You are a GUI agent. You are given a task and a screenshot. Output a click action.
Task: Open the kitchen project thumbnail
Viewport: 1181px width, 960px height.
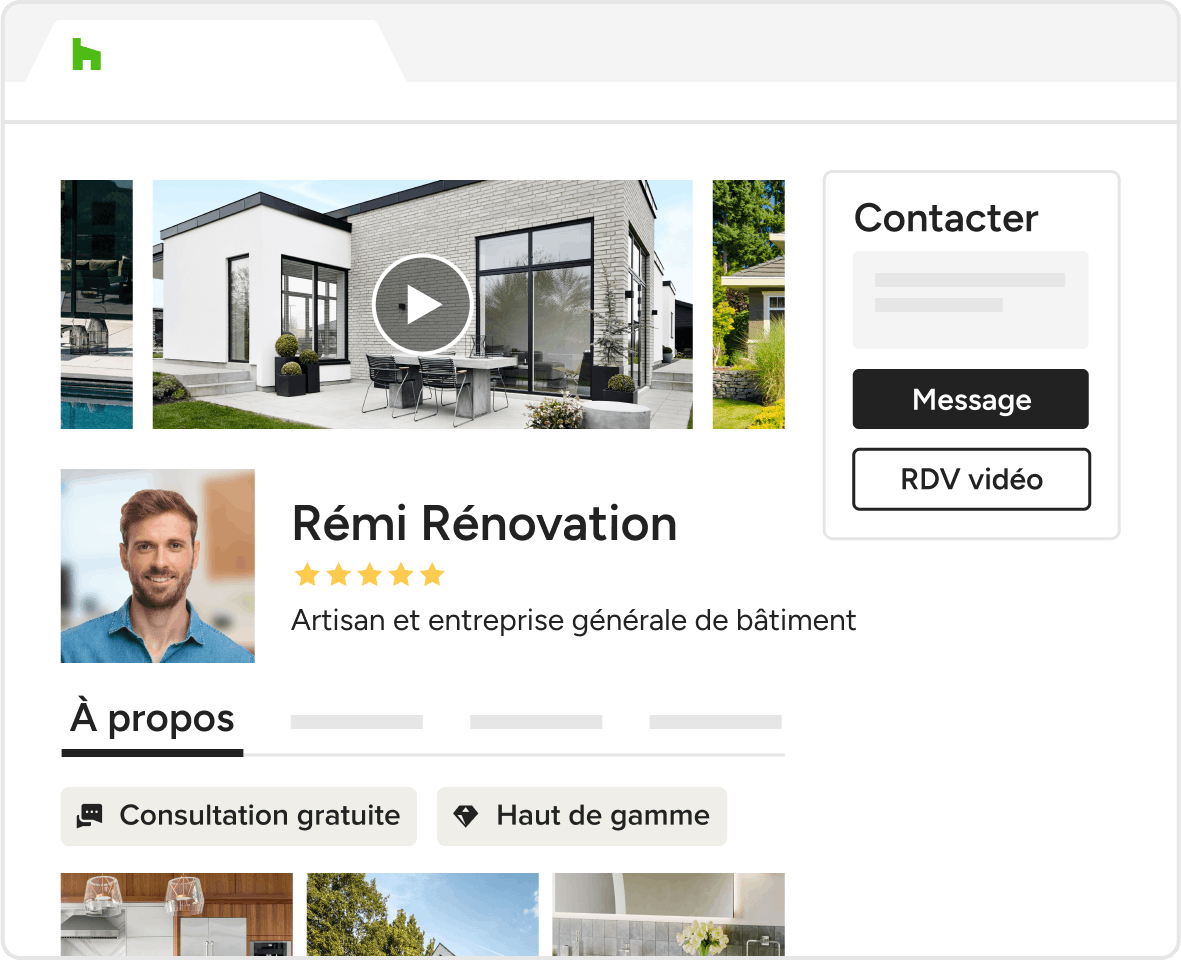tap(176, 914)
